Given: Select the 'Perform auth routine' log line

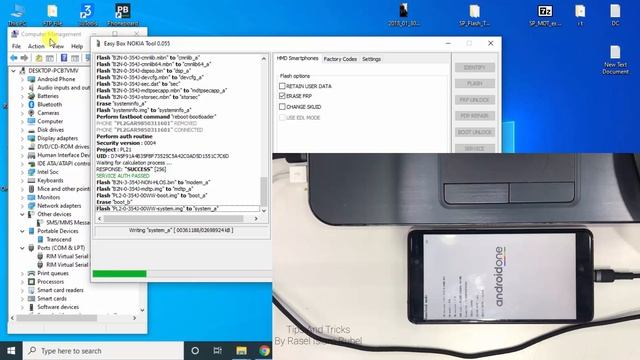Looking at the screenshot, I should pyautogui.click(x=124, y=136).
